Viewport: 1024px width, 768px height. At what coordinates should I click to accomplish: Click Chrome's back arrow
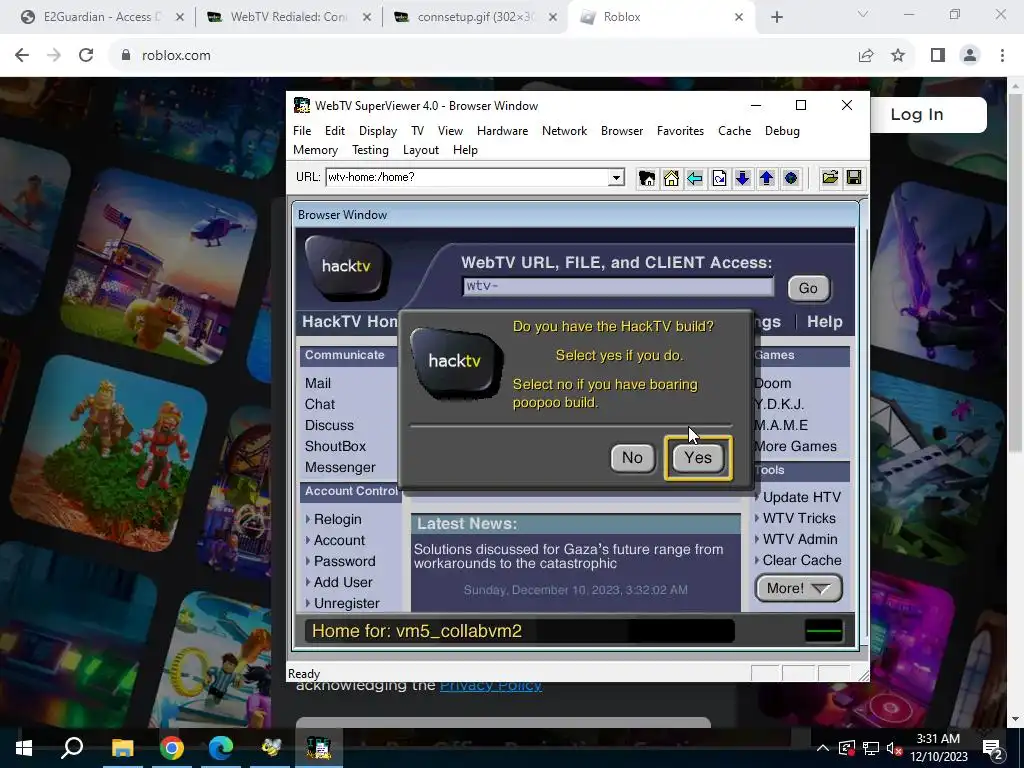(x=22, y=56)
